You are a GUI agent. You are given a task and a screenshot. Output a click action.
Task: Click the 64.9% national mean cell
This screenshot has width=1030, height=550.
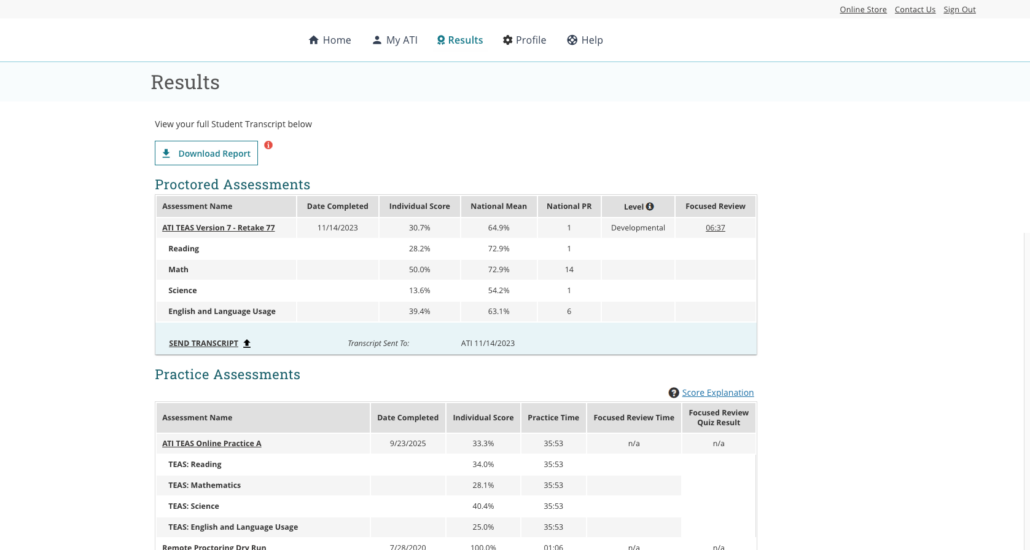499,227
